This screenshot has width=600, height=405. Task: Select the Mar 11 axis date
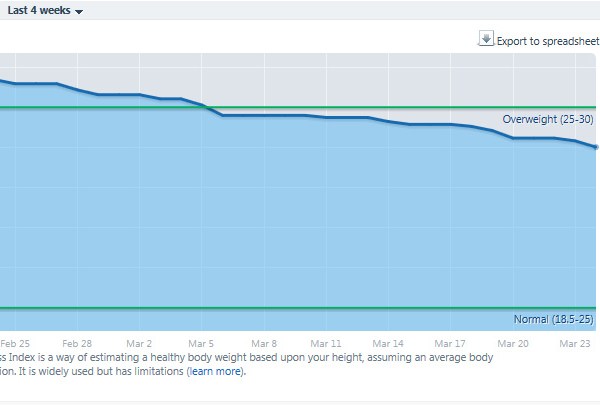click(326, 341)
